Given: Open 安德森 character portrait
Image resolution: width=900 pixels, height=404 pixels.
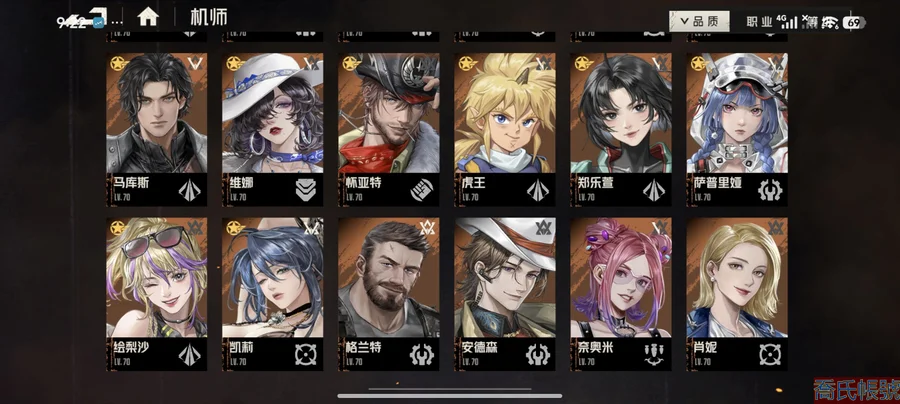Looking at the screenshot, I should 505,278.
